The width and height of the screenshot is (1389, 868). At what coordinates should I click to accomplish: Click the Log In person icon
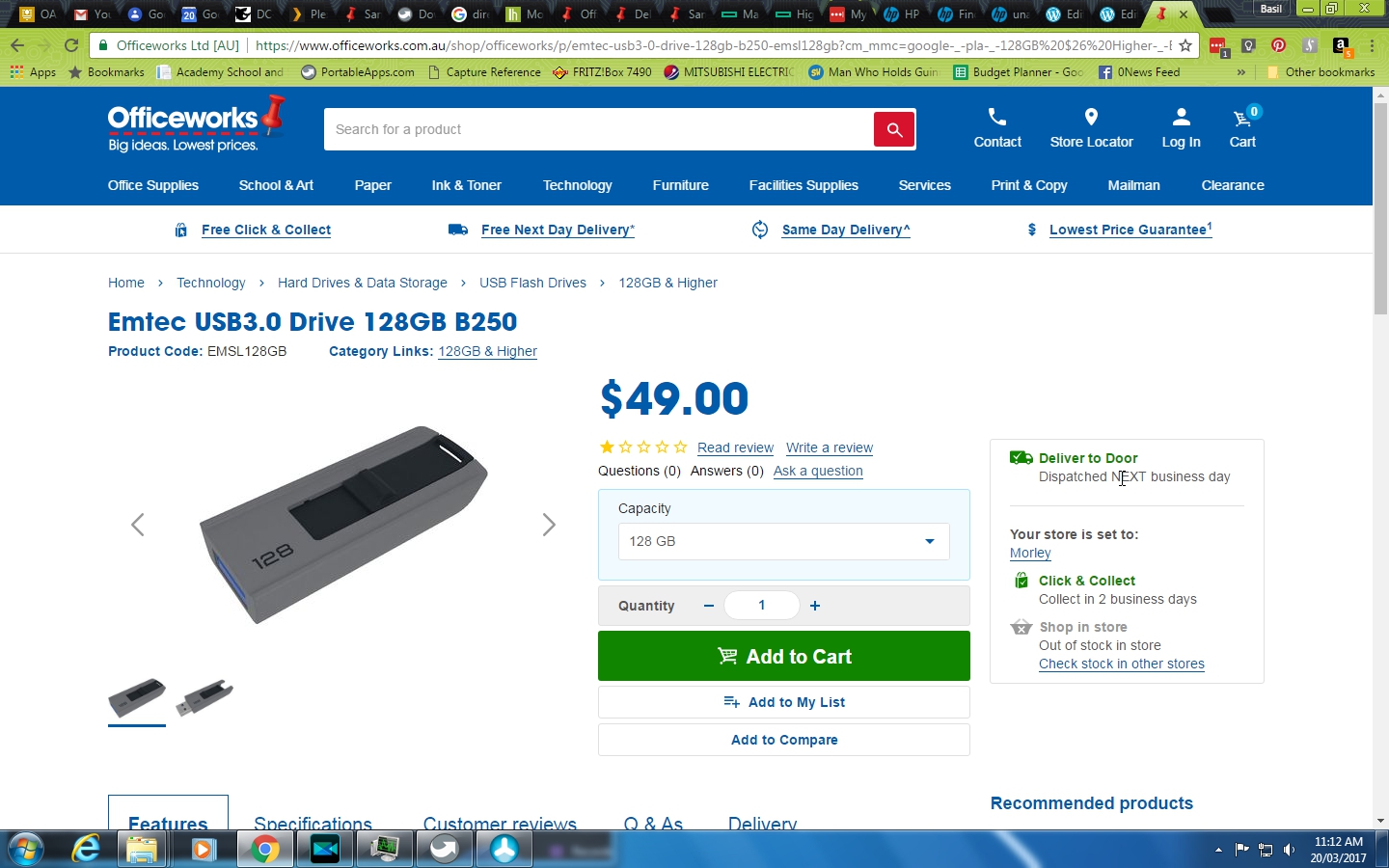point(1181,118)
